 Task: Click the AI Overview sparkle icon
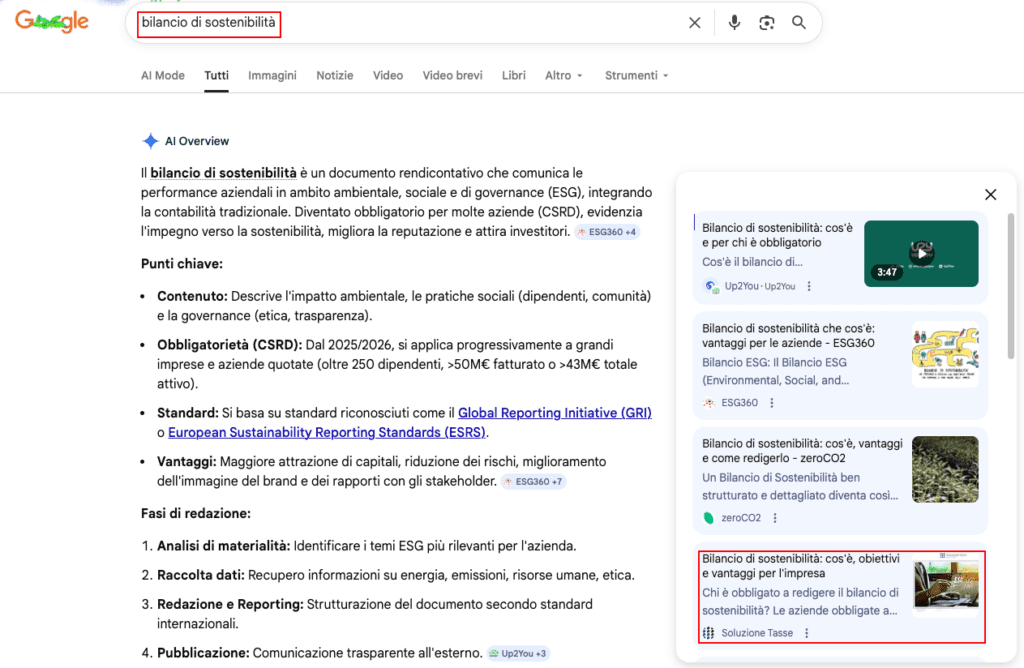151,141
